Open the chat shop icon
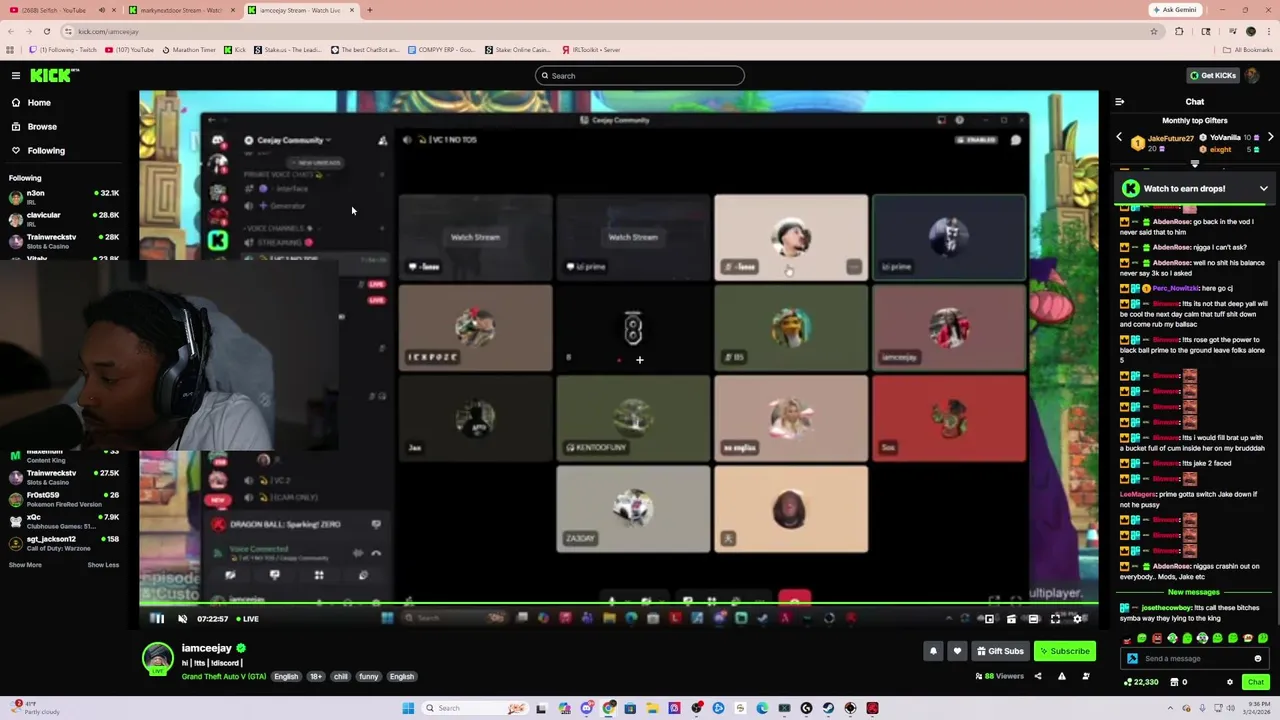This screenshot has height=720, width=1280. (1174, 682)
